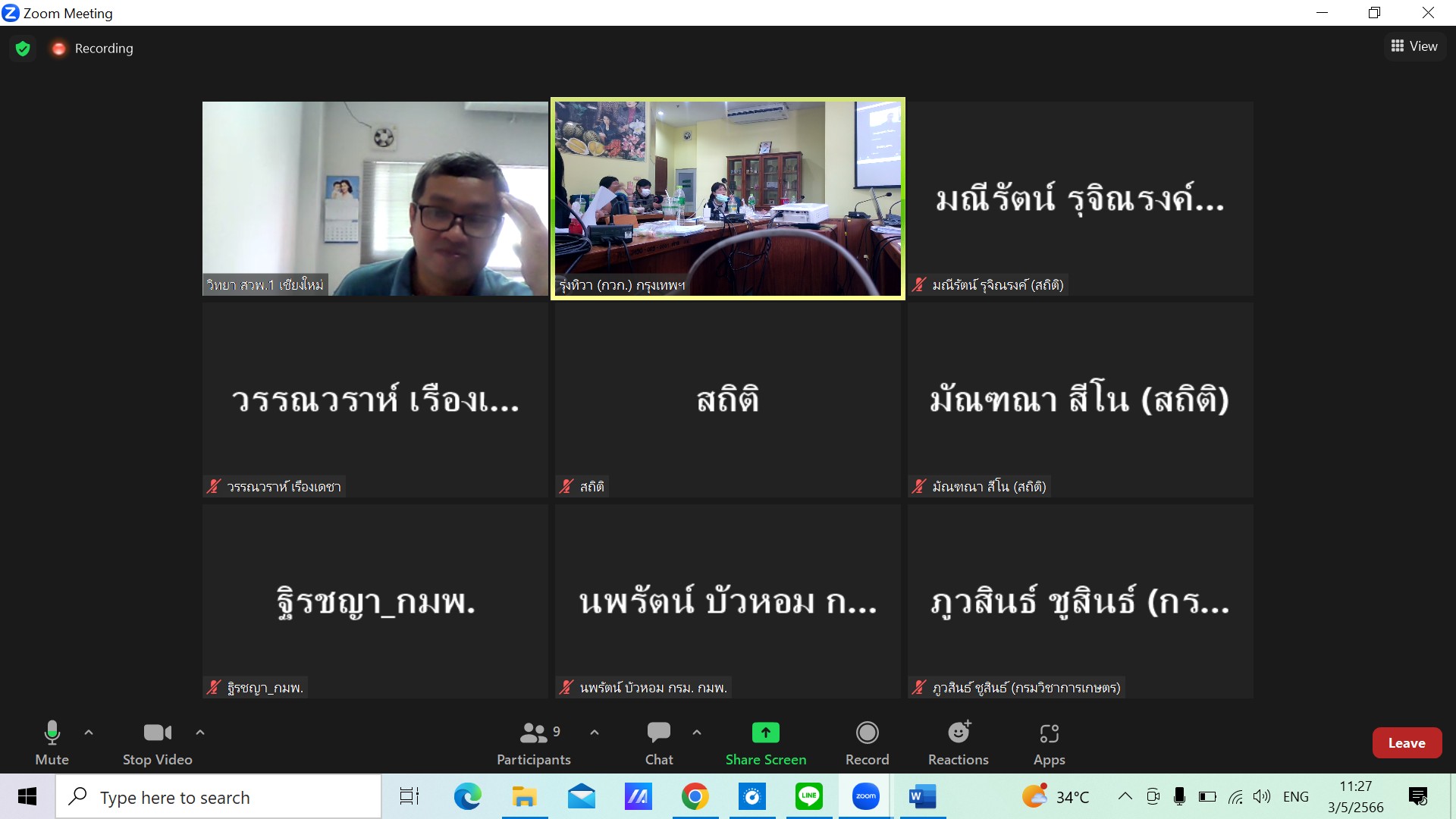Switch to Zoom taskbar icon
1456x819 pixels.
pyautogui.click(x=865, y=797)
